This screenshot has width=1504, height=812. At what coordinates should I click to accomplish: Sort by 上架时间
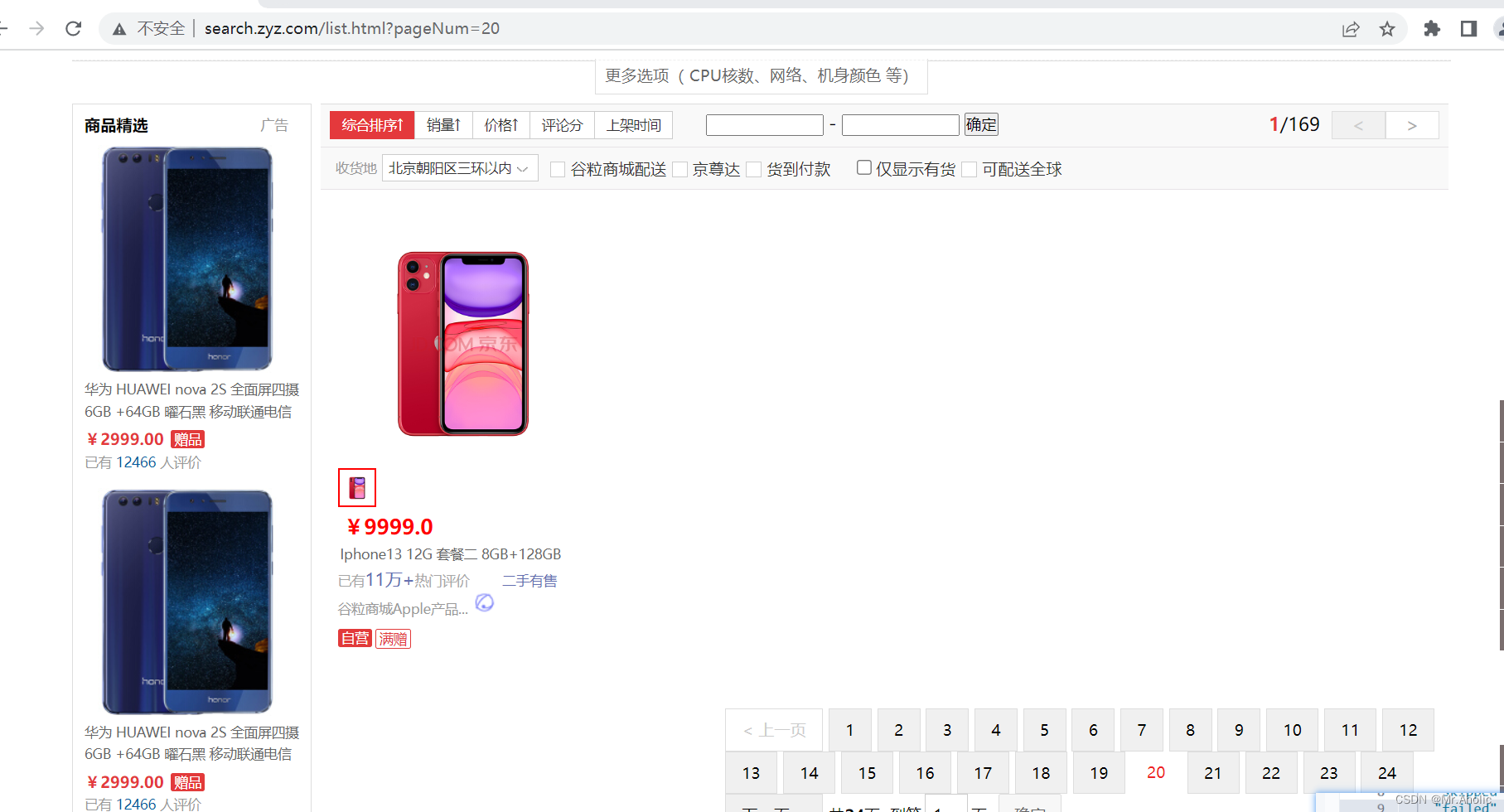[x=634, y=125]
